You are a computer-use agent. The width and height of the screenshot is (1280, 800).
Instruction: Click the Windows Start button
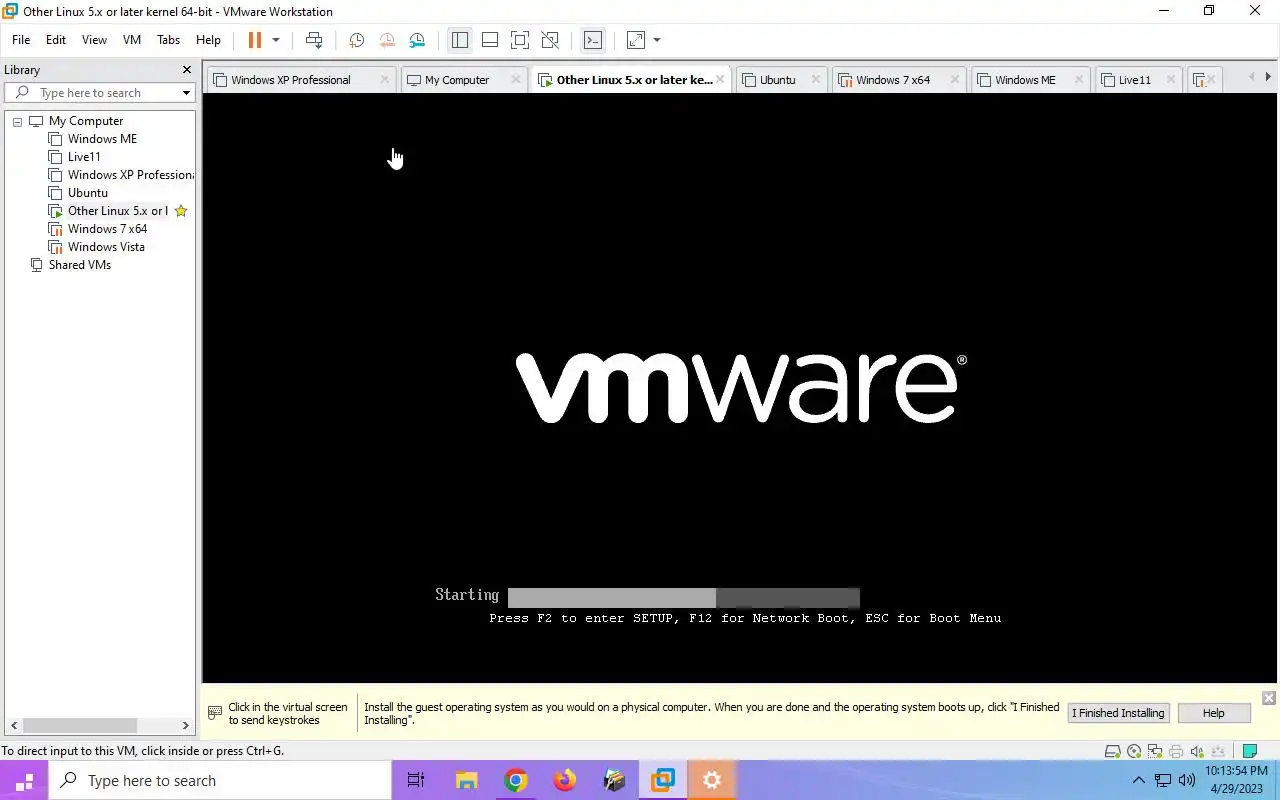tap(24, 781)
